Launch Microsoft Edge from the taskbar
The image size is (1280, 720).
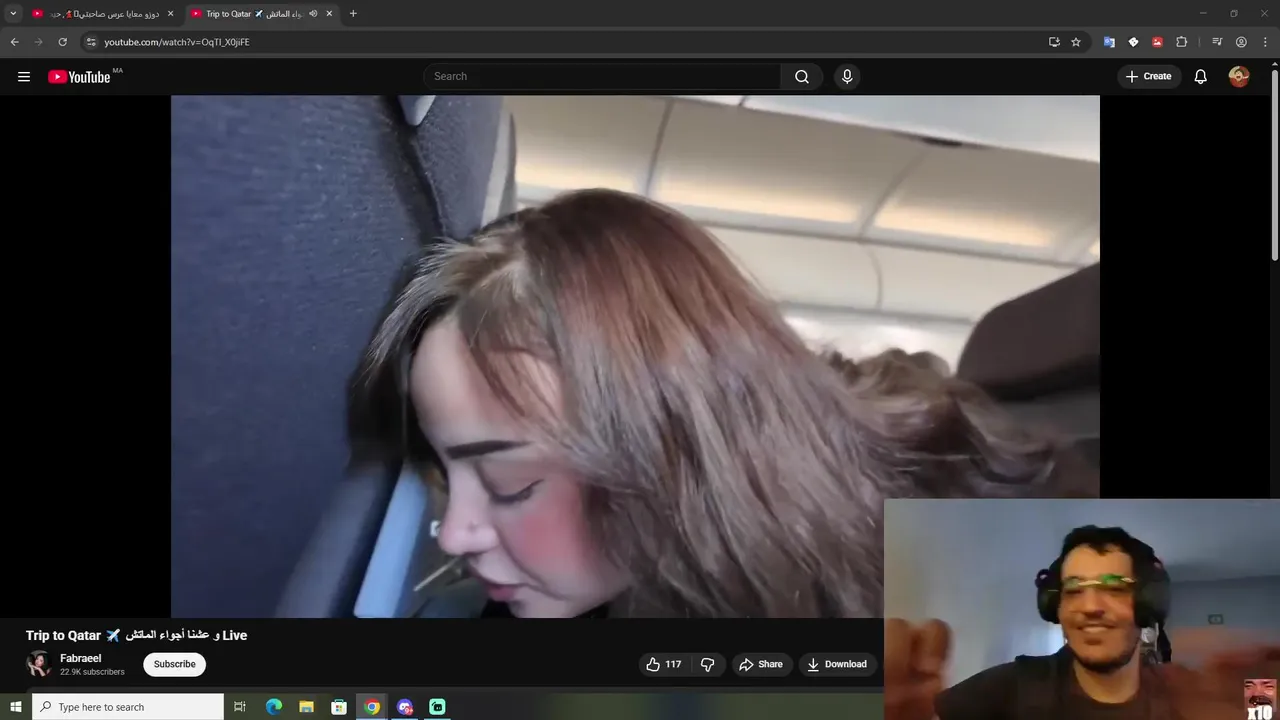[x=273, y=707]
